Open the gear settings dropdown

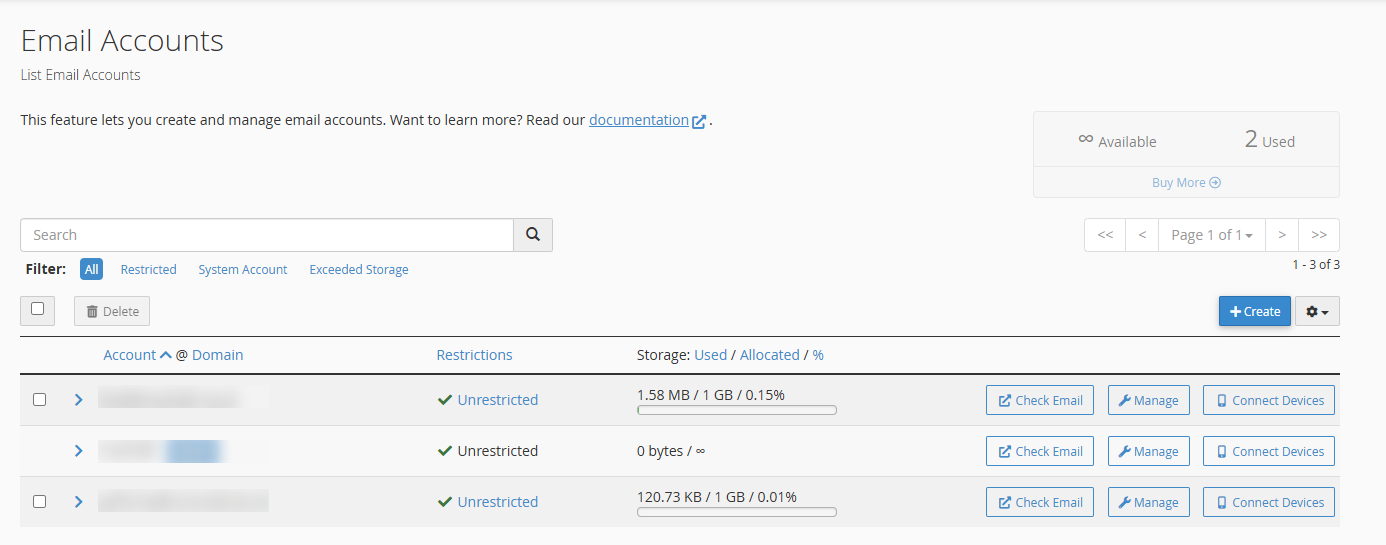point(1317,311)
